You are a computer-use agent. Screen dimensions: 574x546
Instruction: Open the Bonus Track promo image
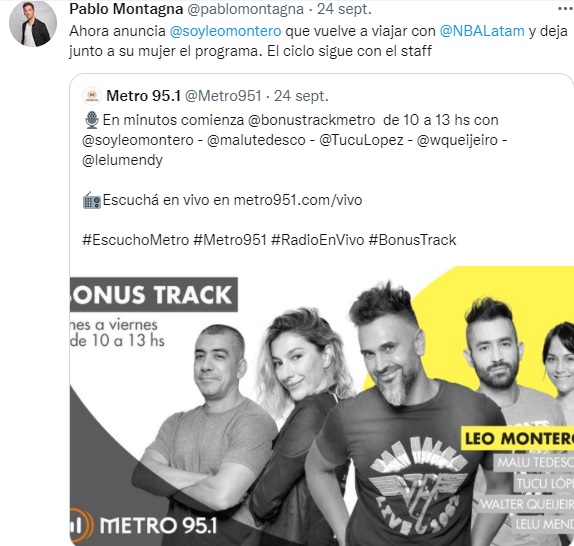pyautogui.click(x=322, y=405)
